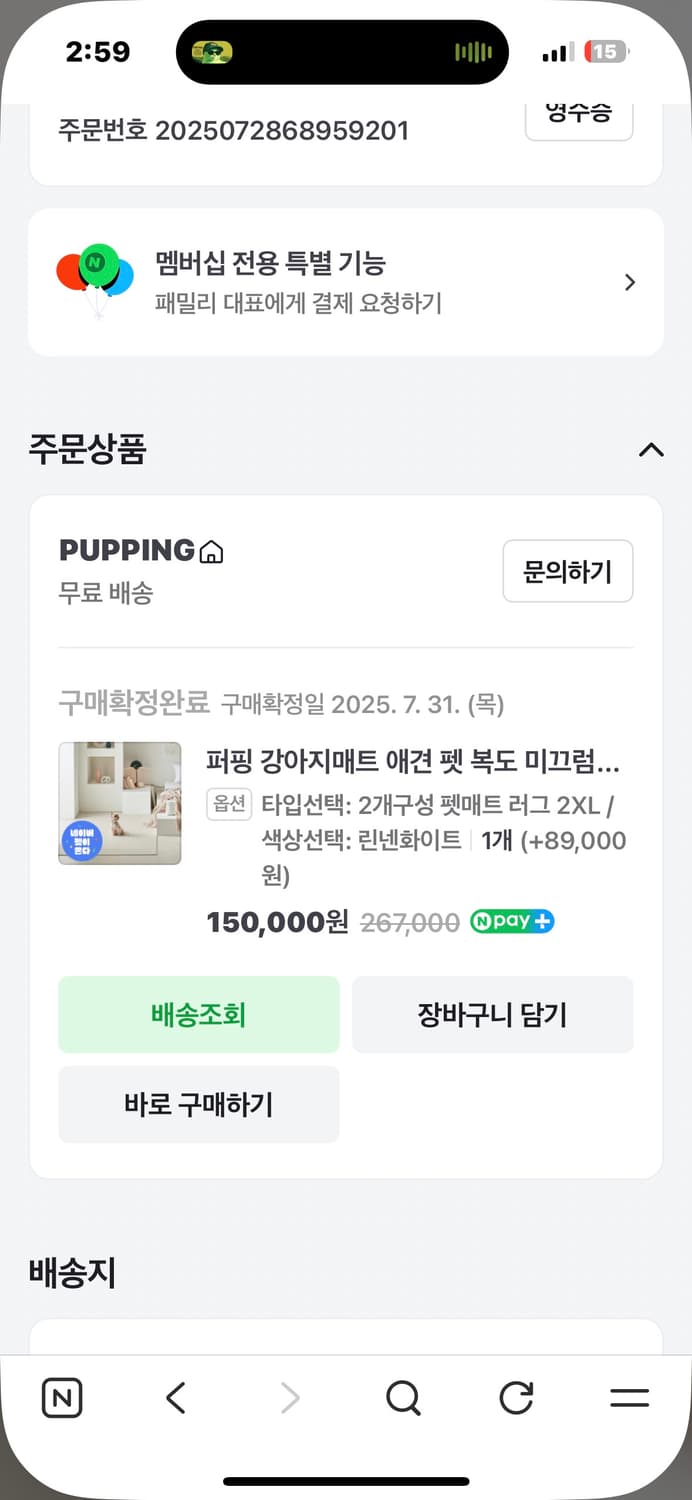Screen dimensions: 692x1500
Task: Open 멤버십 전용 특별 기능 via its chevron
Action: 629,282
